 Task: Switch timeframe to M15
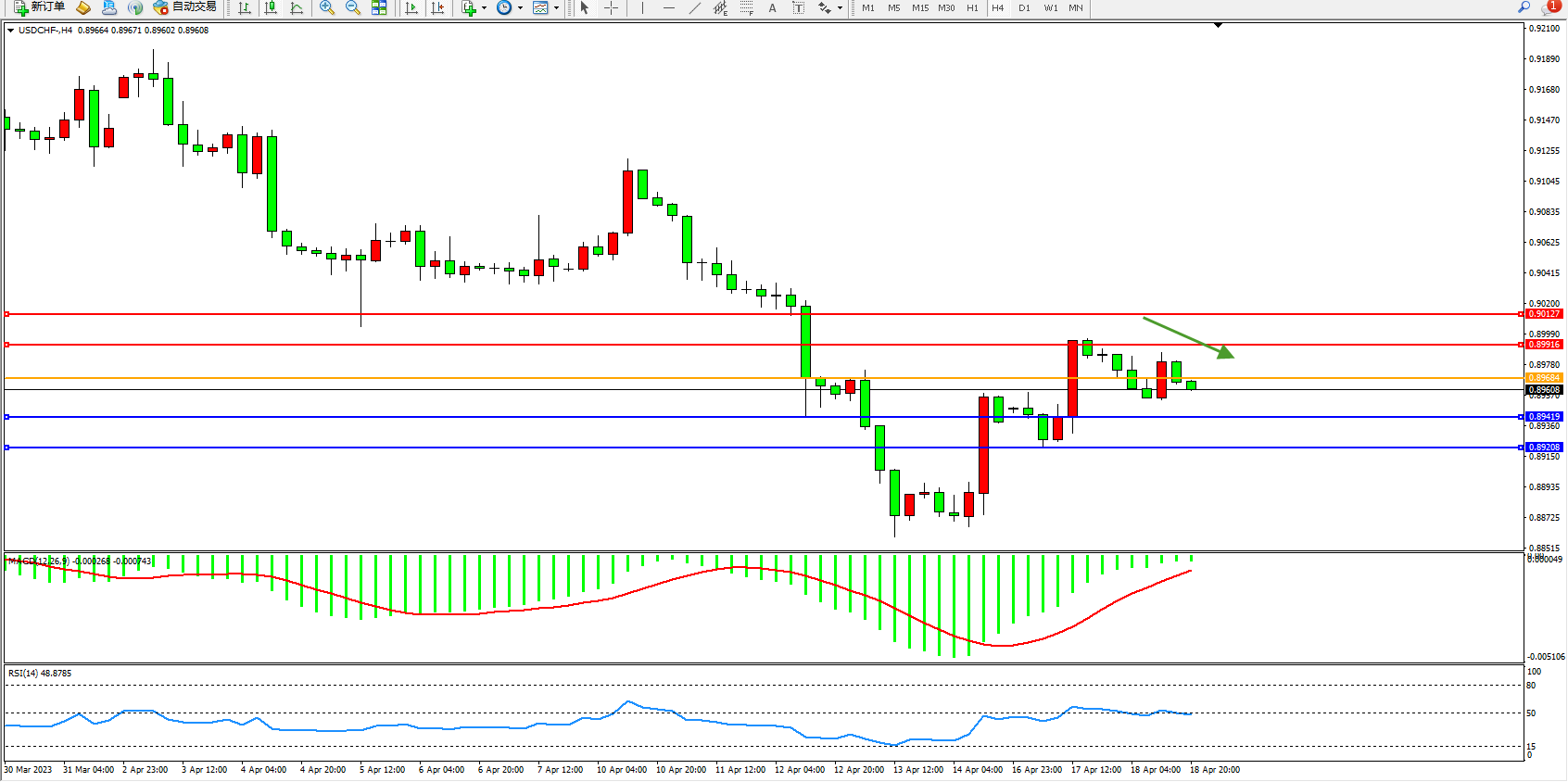[919, 7]
